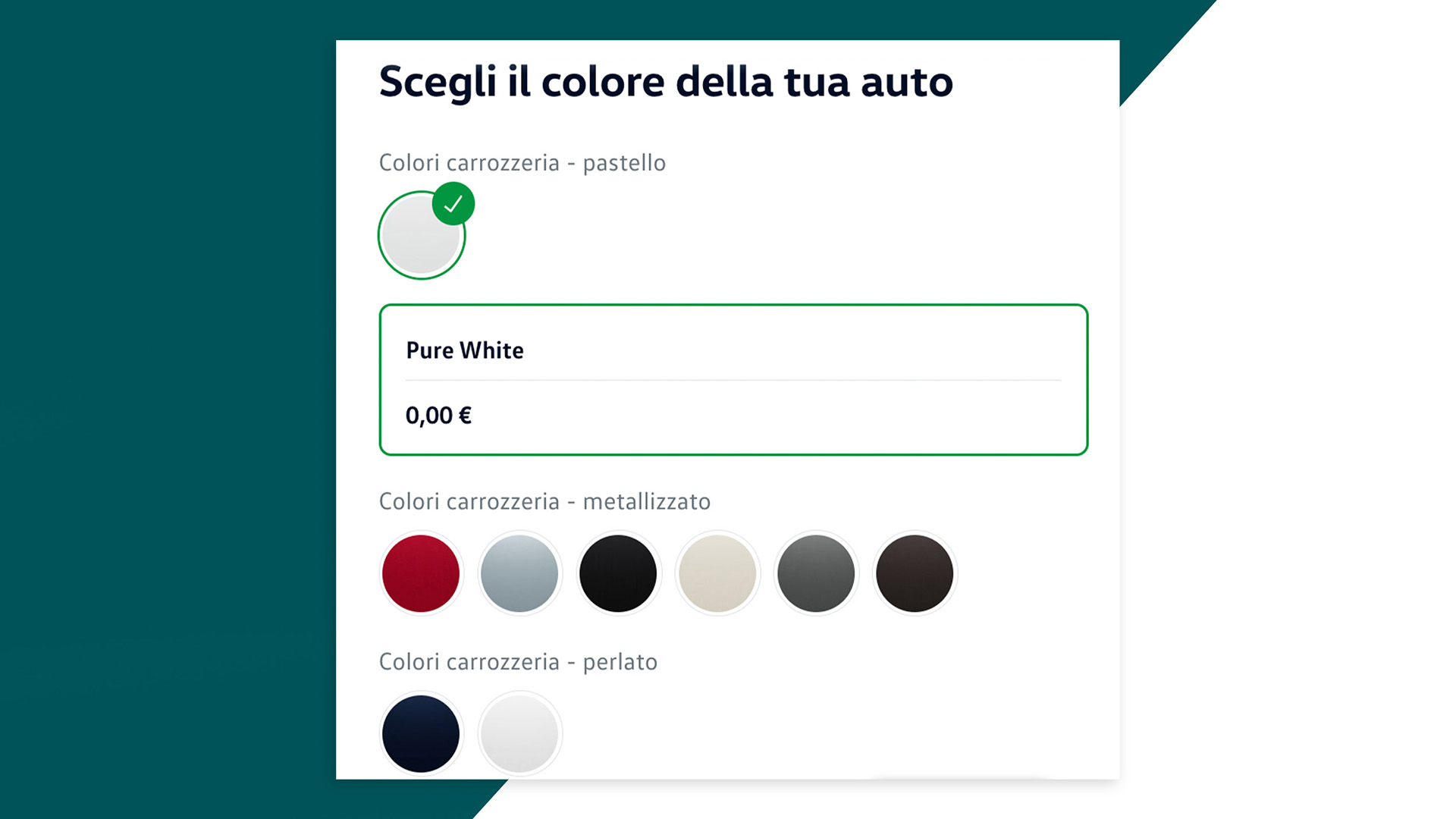Click the word 'auto' in the title
The width and height of the screenshot is (1456, 819).
[x=907, y=82]
